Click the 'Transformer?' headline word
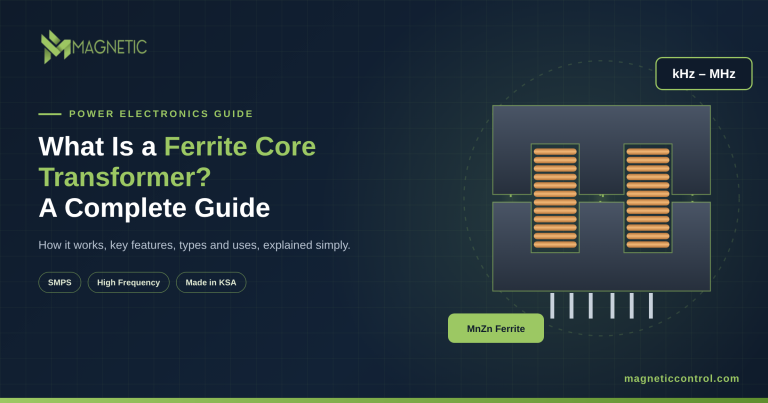The height and width of the screenshot is (403, 768). click(x=124, y=177)
